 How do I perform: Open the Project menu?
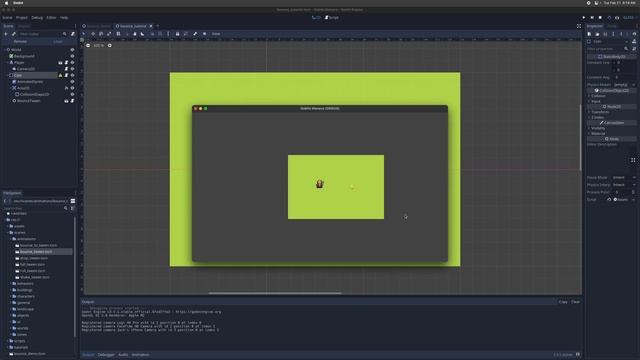click(22, 18)
